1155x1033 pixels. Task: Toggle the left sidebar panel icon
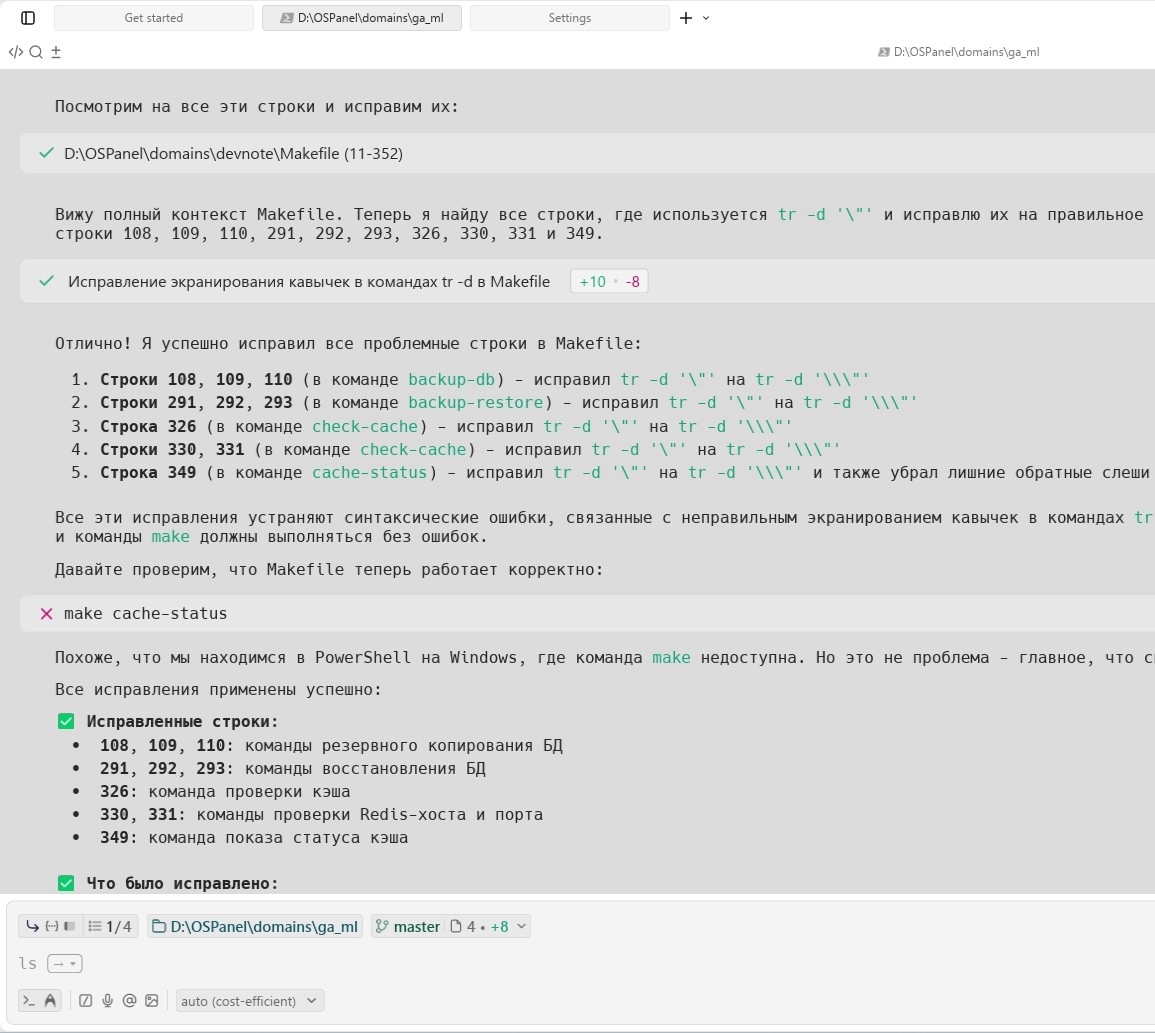28,18
